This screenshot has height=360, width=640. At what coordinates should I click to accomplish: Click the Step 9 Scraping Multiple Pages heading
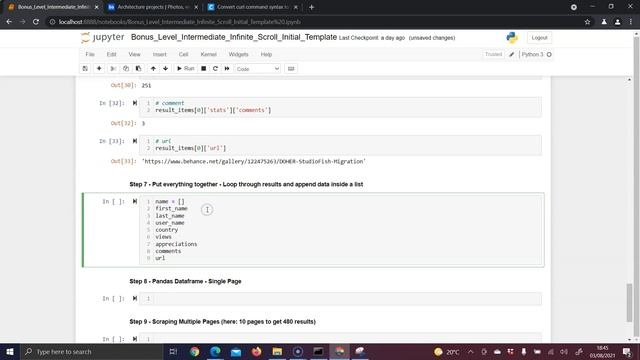(222, 322)
